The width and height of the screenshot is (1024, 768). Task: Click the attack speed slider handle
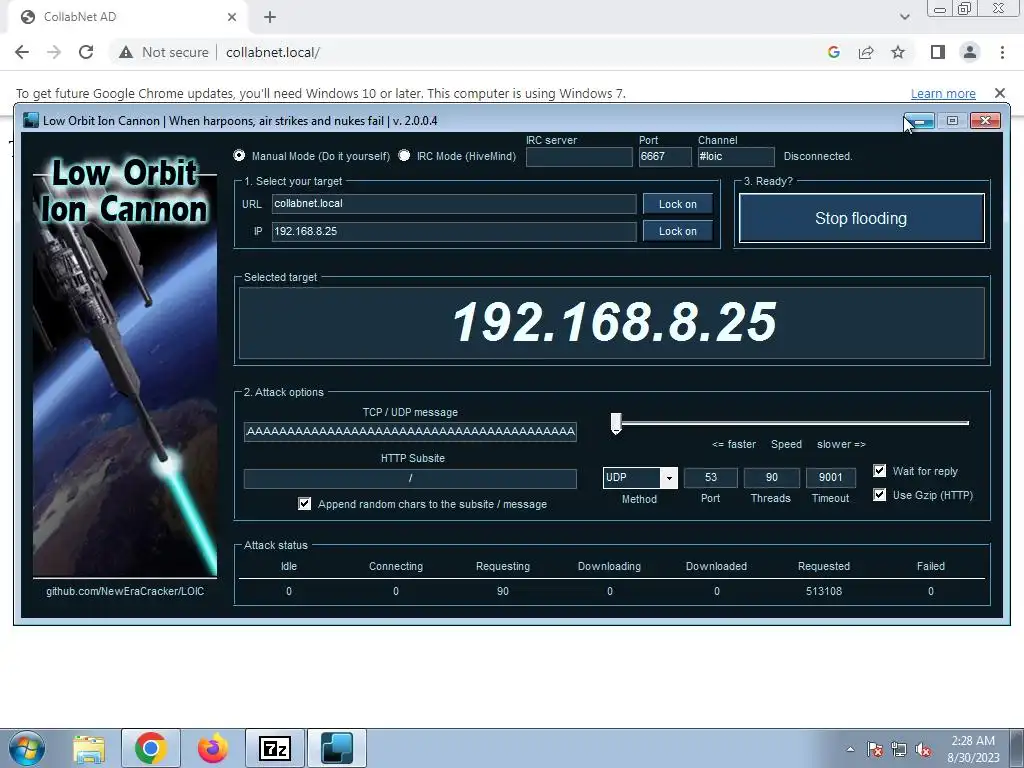tap(616, 423)
